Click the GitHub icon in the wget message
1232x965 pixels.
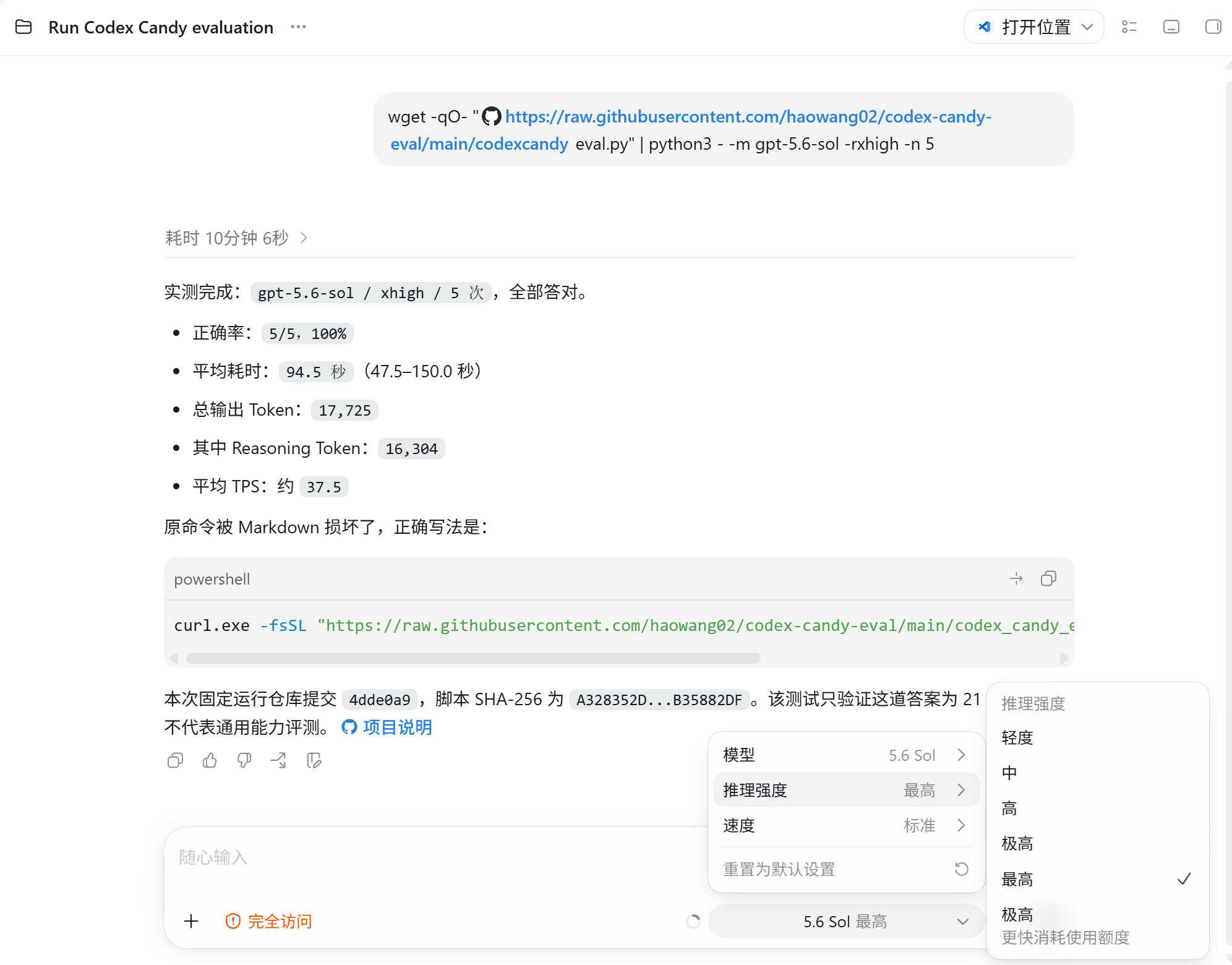click(x=492, y=116)
